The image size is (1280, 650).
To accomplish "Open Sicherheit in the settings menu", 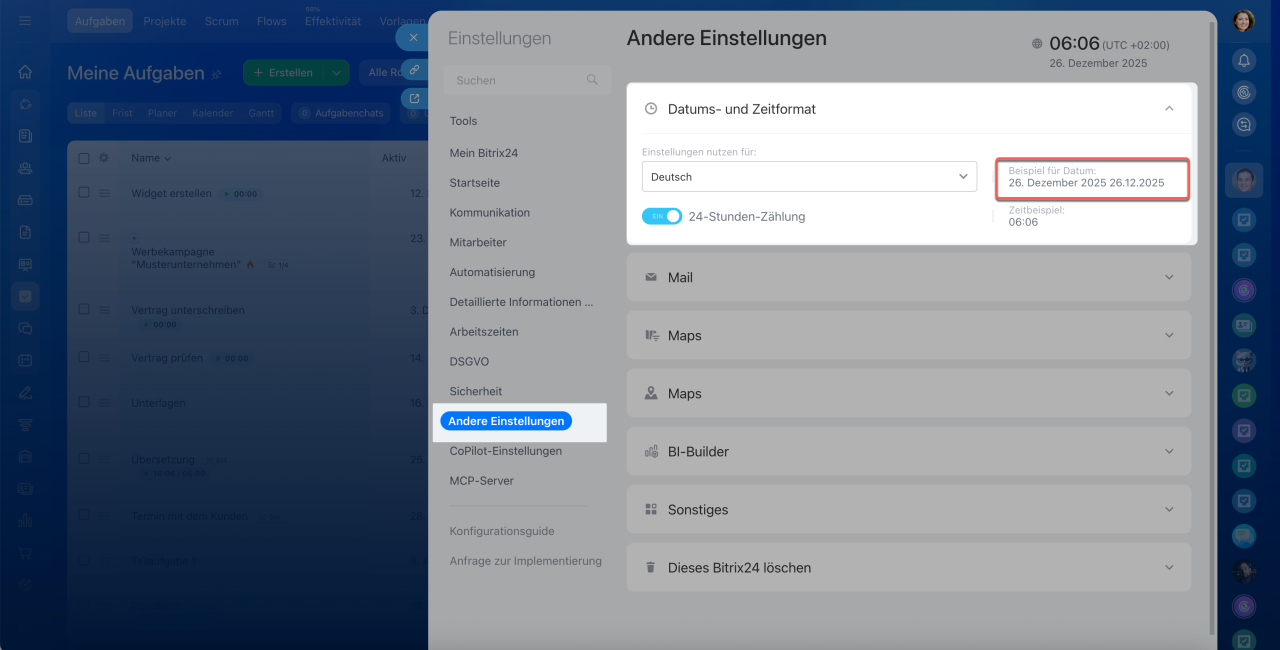I will click(476, 391).
